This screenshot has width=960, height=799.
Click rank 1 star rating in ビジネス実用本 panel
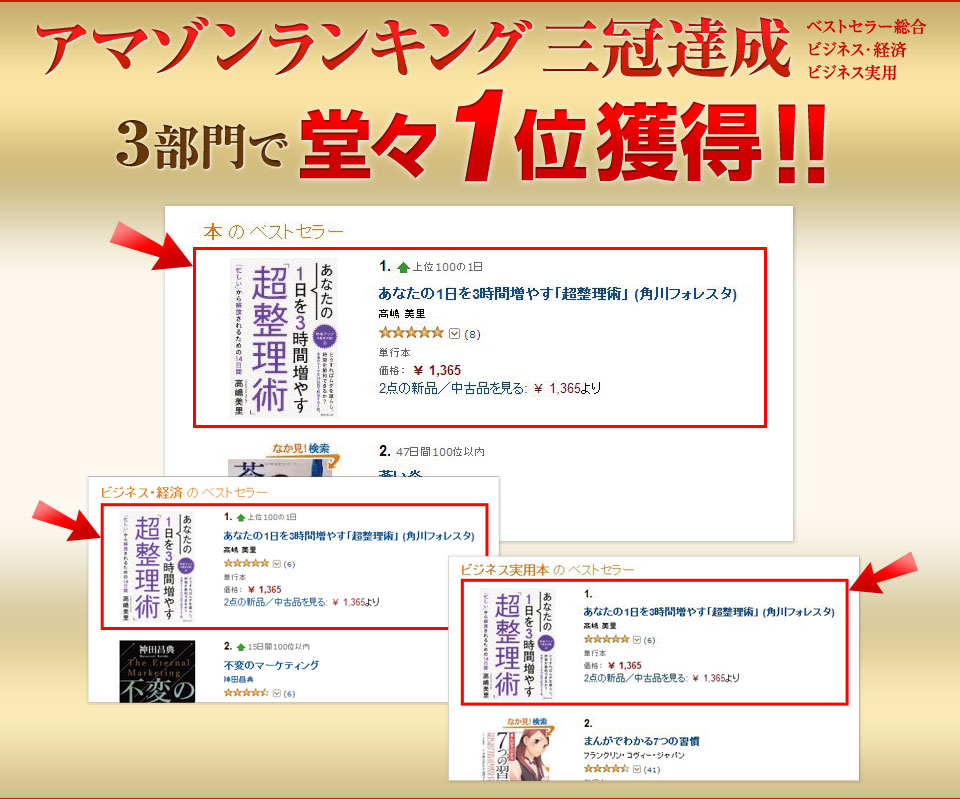click(x=607, y=639)
